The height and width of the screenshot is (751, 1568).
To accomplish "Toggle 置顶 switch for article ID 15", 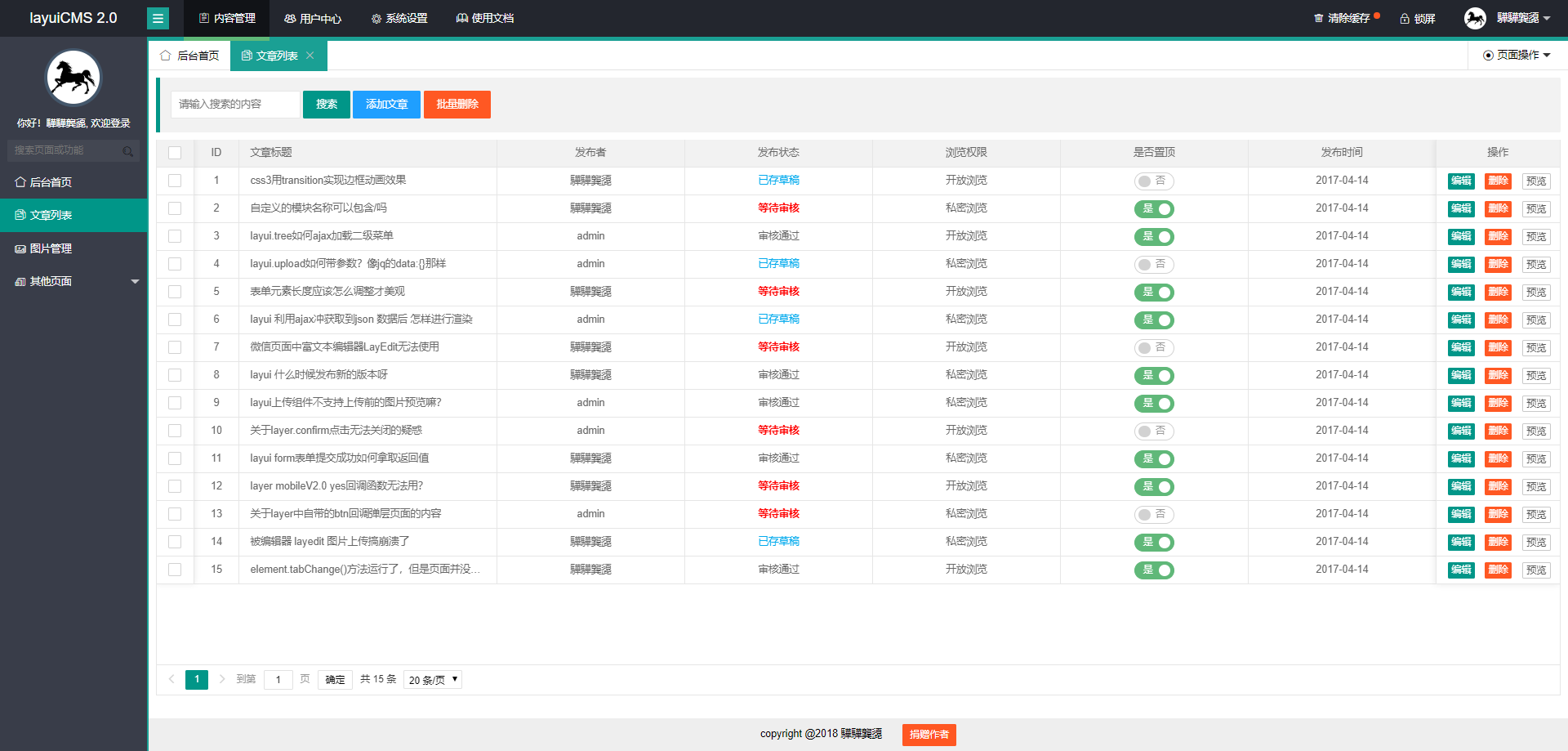I will [x=1154, y=570].
